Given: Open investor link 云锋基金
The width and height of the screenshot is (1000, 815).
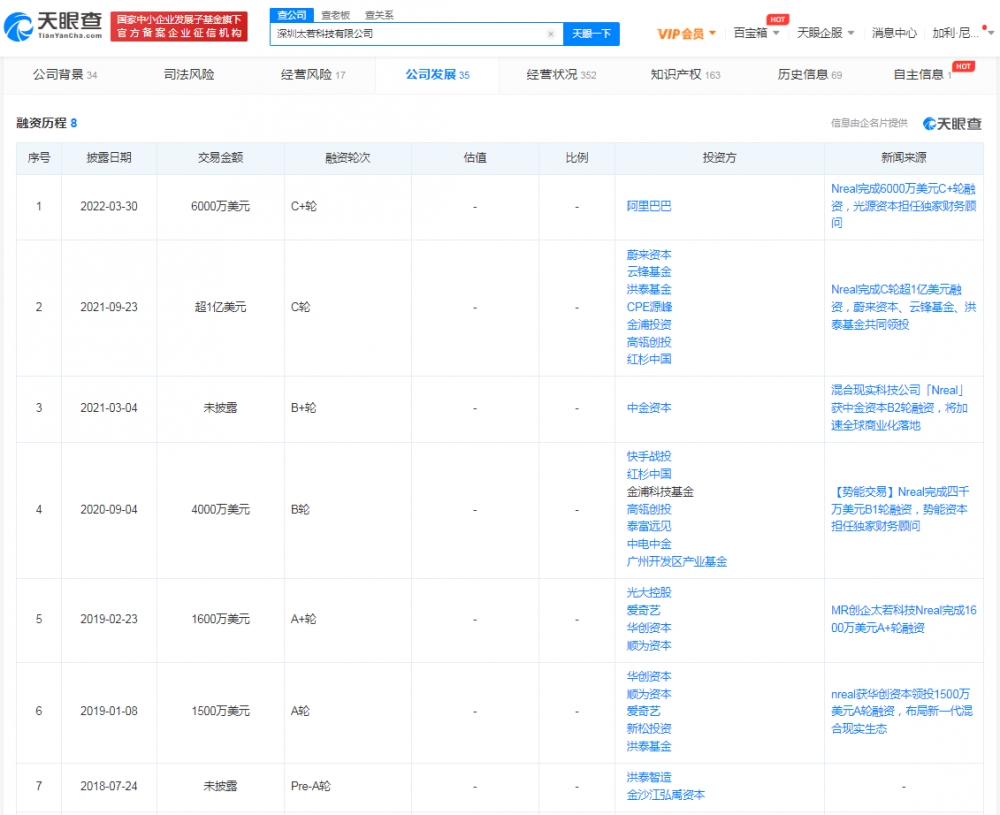Looking at the screenshot, I should click(649, 272).
